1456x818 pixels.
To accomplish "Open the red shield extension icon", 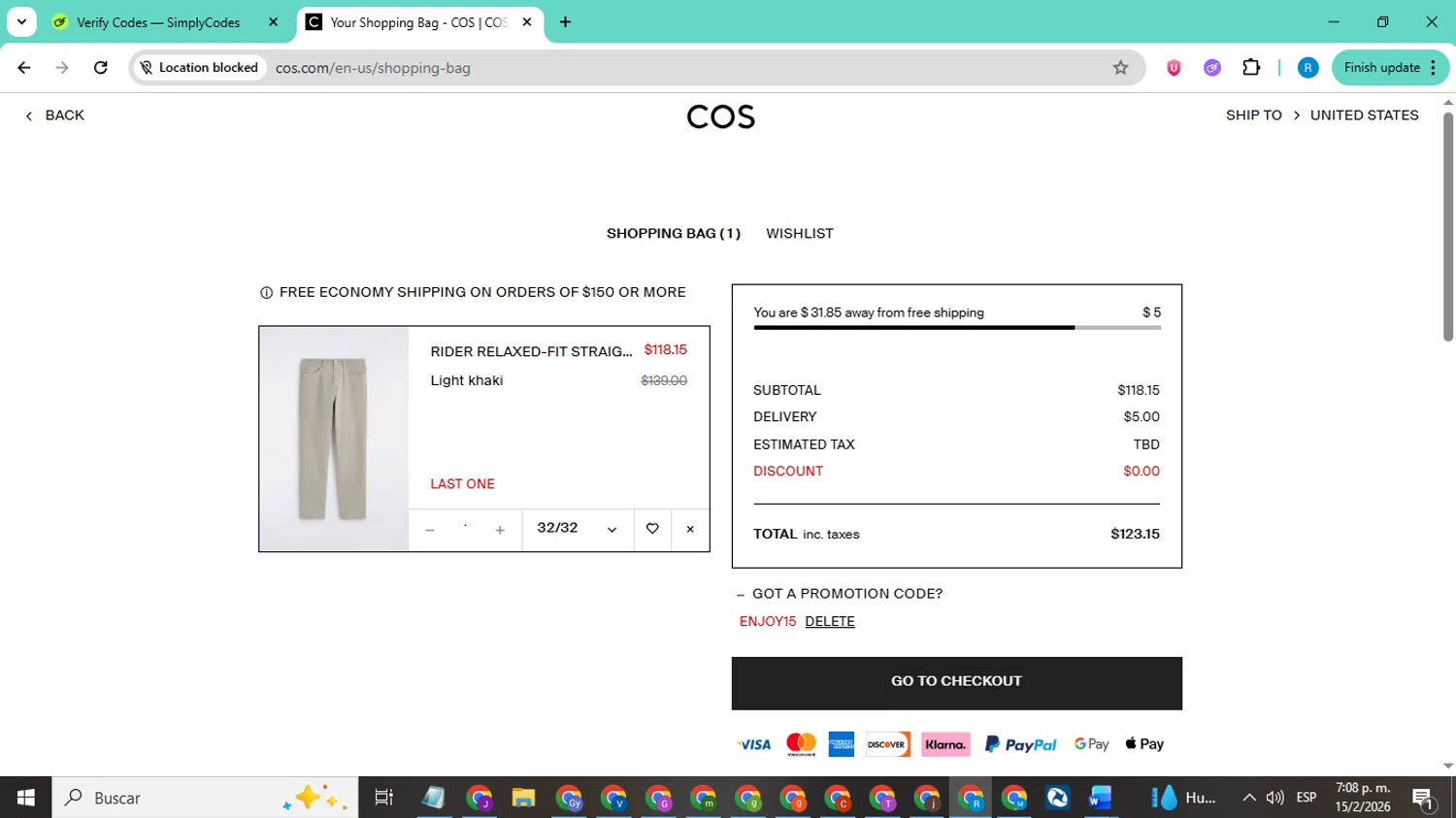I will (x=1174, y=68).
